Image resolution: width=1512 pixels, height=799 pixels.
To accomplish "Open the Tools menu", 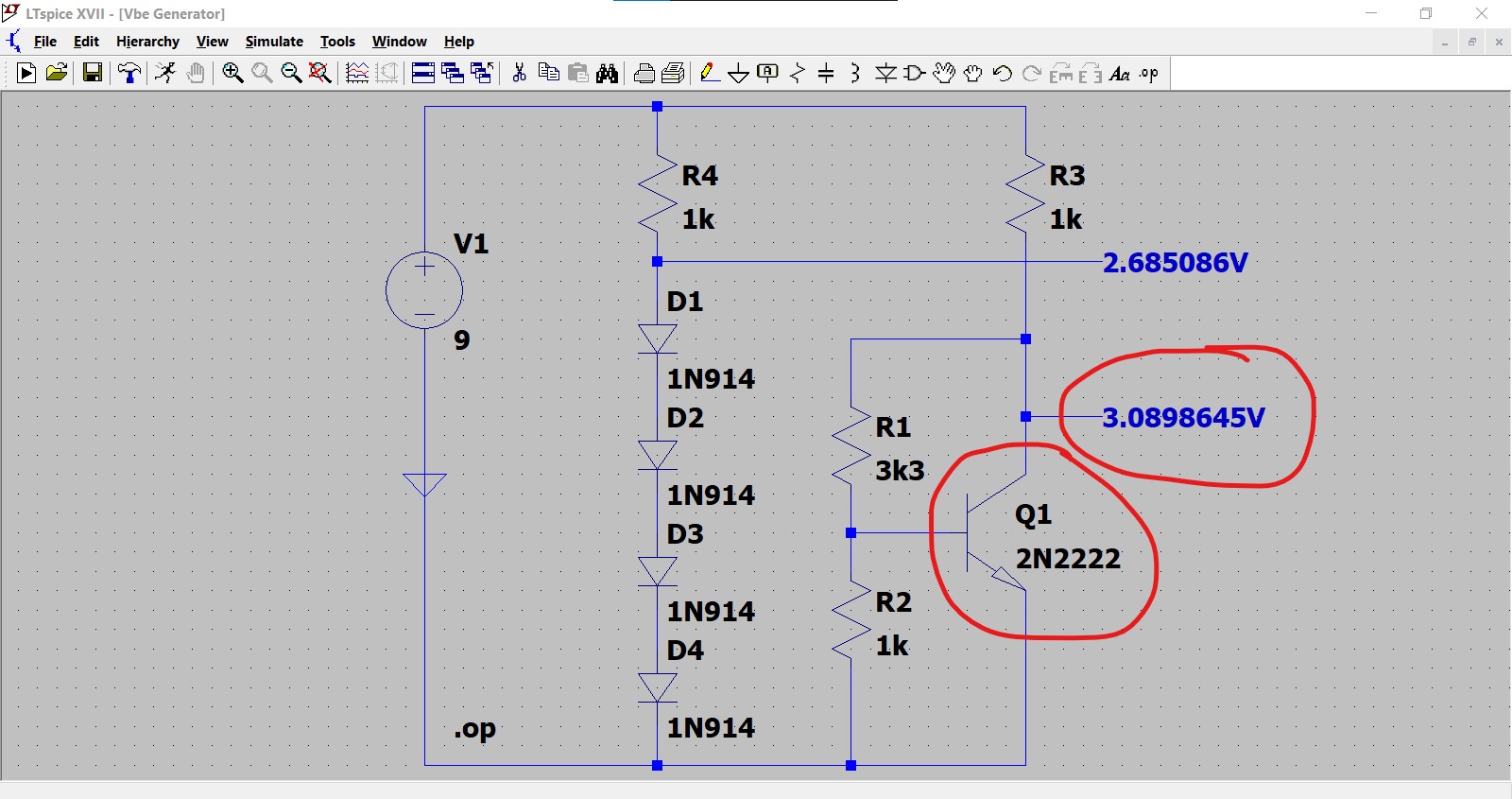I will [x=337, y=42].
